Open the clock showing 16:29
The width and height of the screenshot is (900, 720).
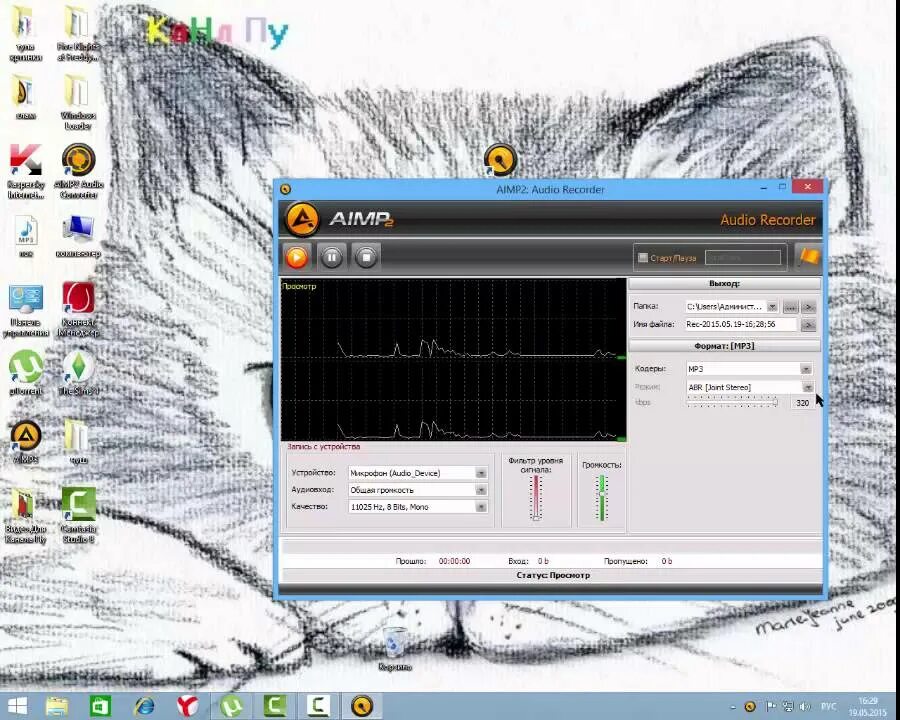(x=868, y=706)
